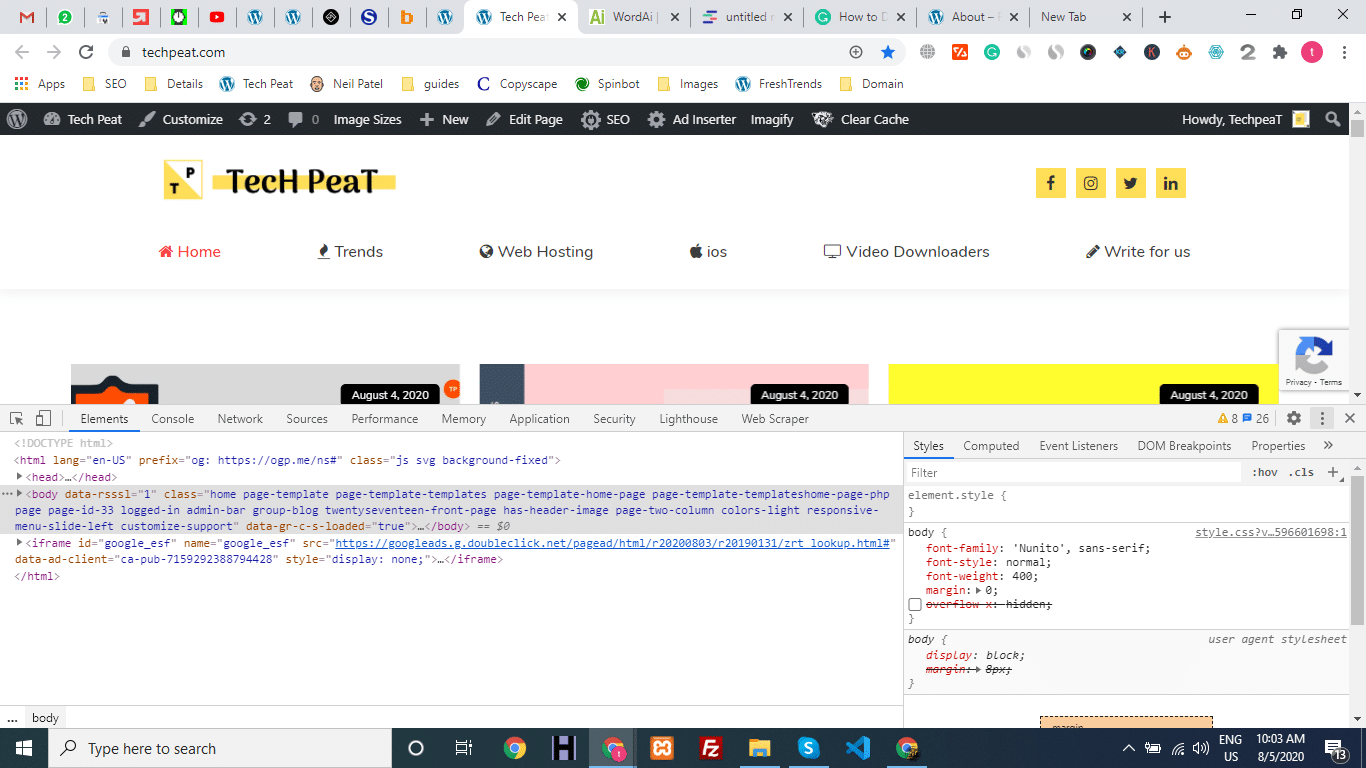Click the New style rule plus icon
Screen dimensions: 1366x768
coord(1332,472)
